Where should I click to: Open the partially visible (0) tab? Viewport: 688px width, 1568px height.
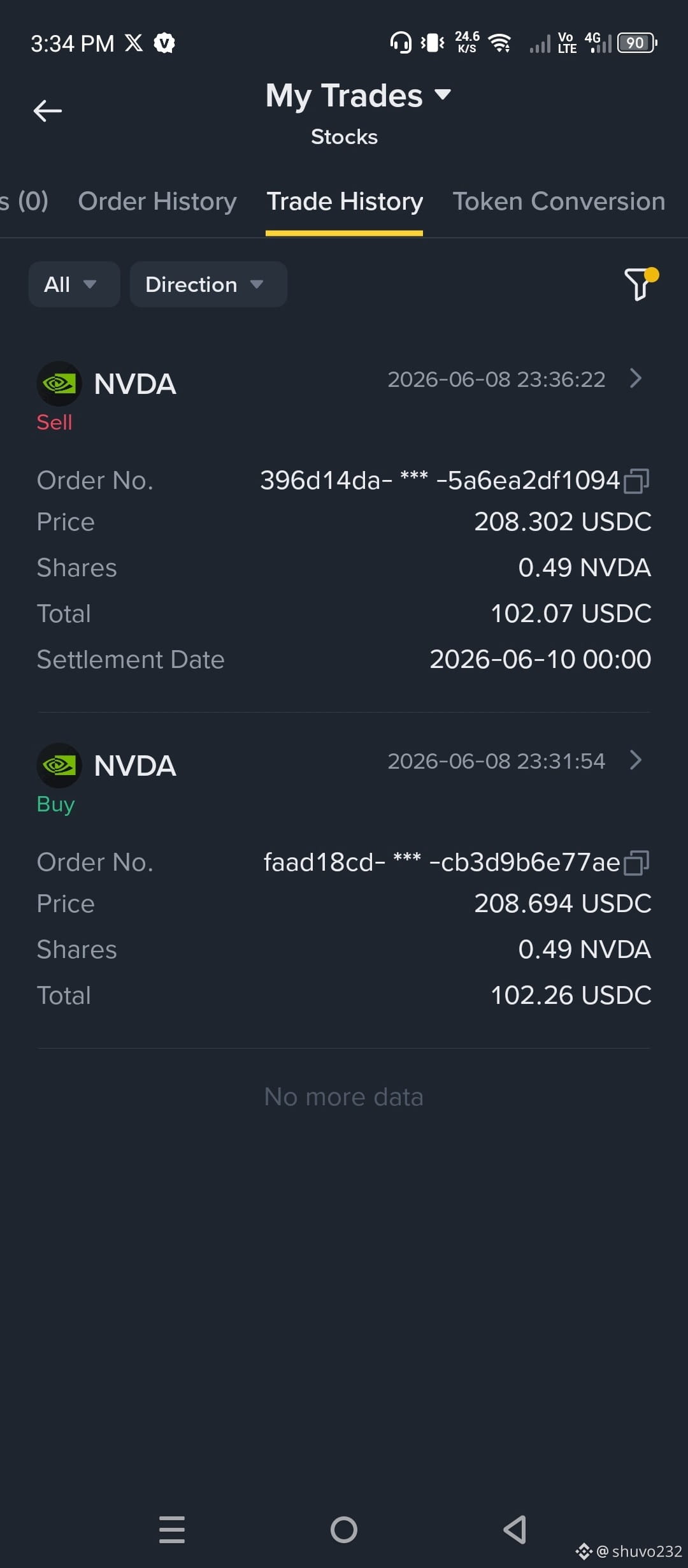click(x=24, y=201)
